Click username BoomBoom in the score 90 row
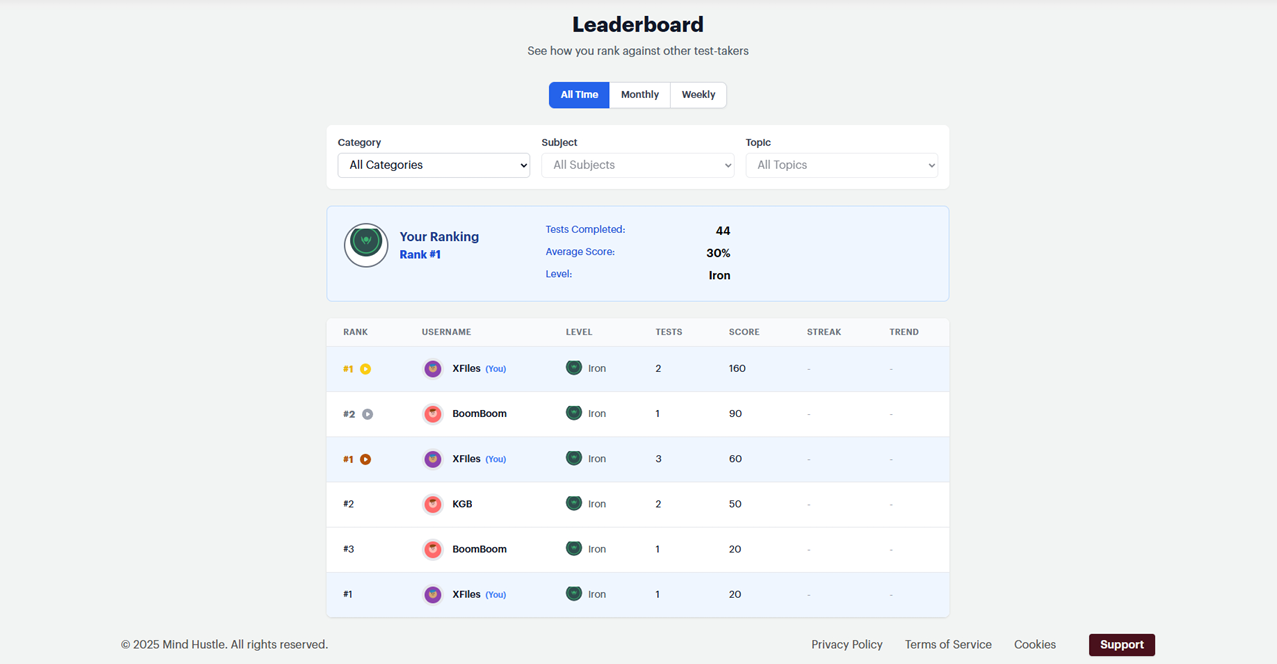 tap(479, 414)
